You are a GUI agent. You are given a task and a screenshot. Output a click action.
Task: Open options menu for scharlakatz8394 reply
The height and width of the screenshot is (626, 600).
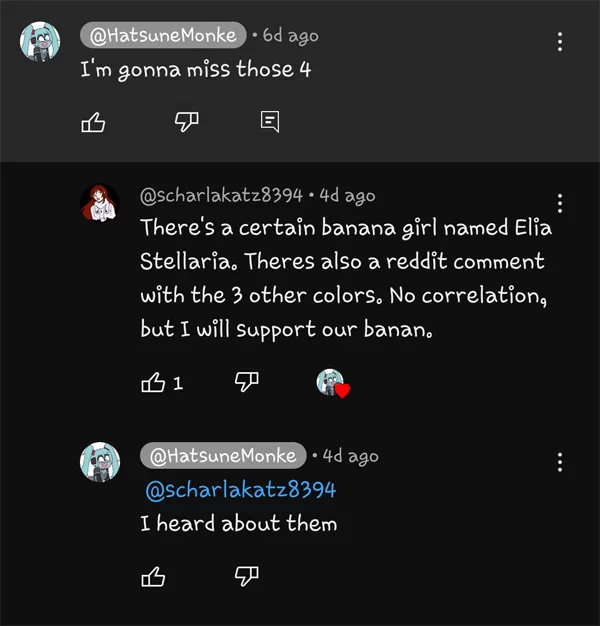pos(560,203)
